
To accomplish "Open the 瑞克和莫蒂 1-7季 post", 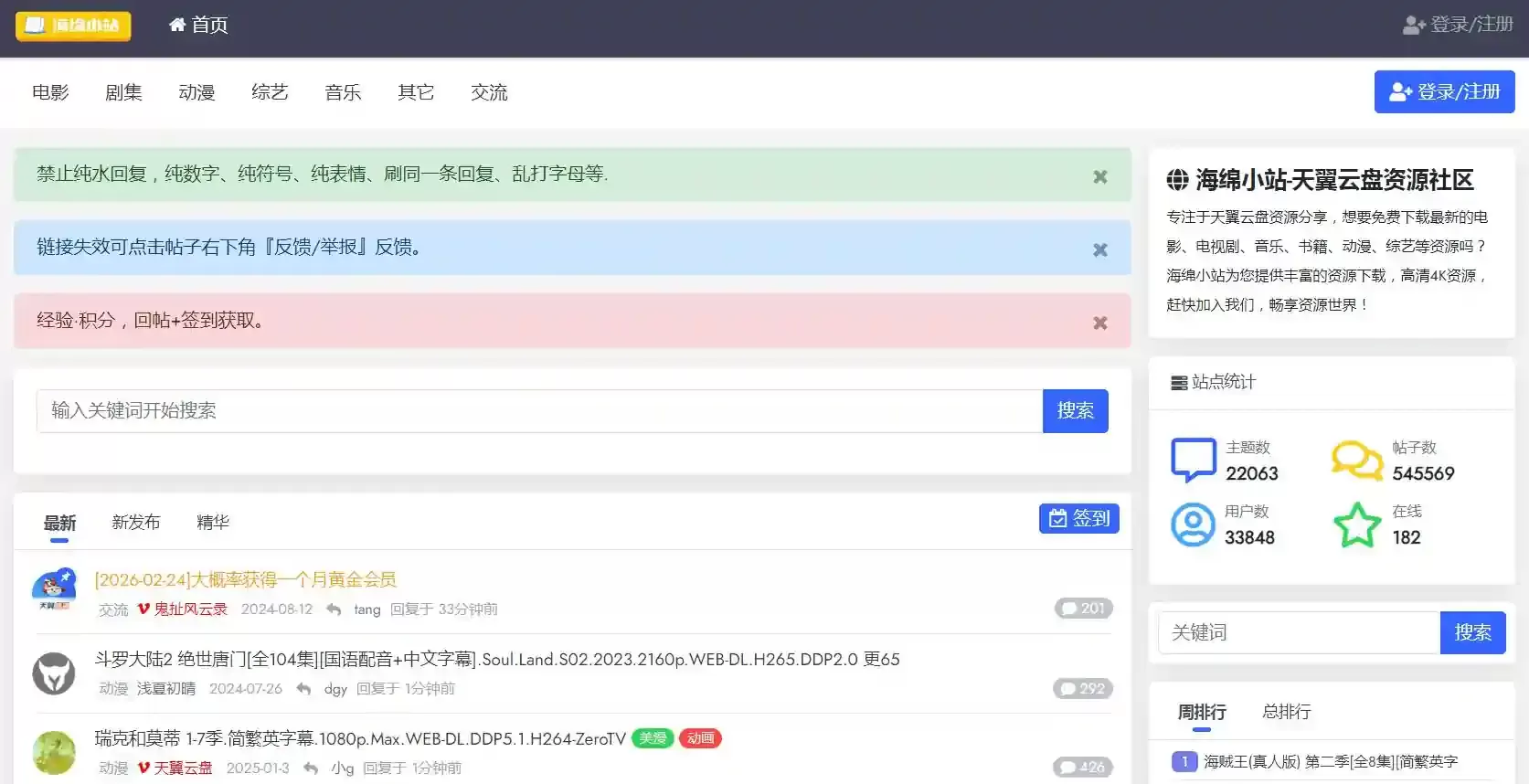I will coord(360,738).
